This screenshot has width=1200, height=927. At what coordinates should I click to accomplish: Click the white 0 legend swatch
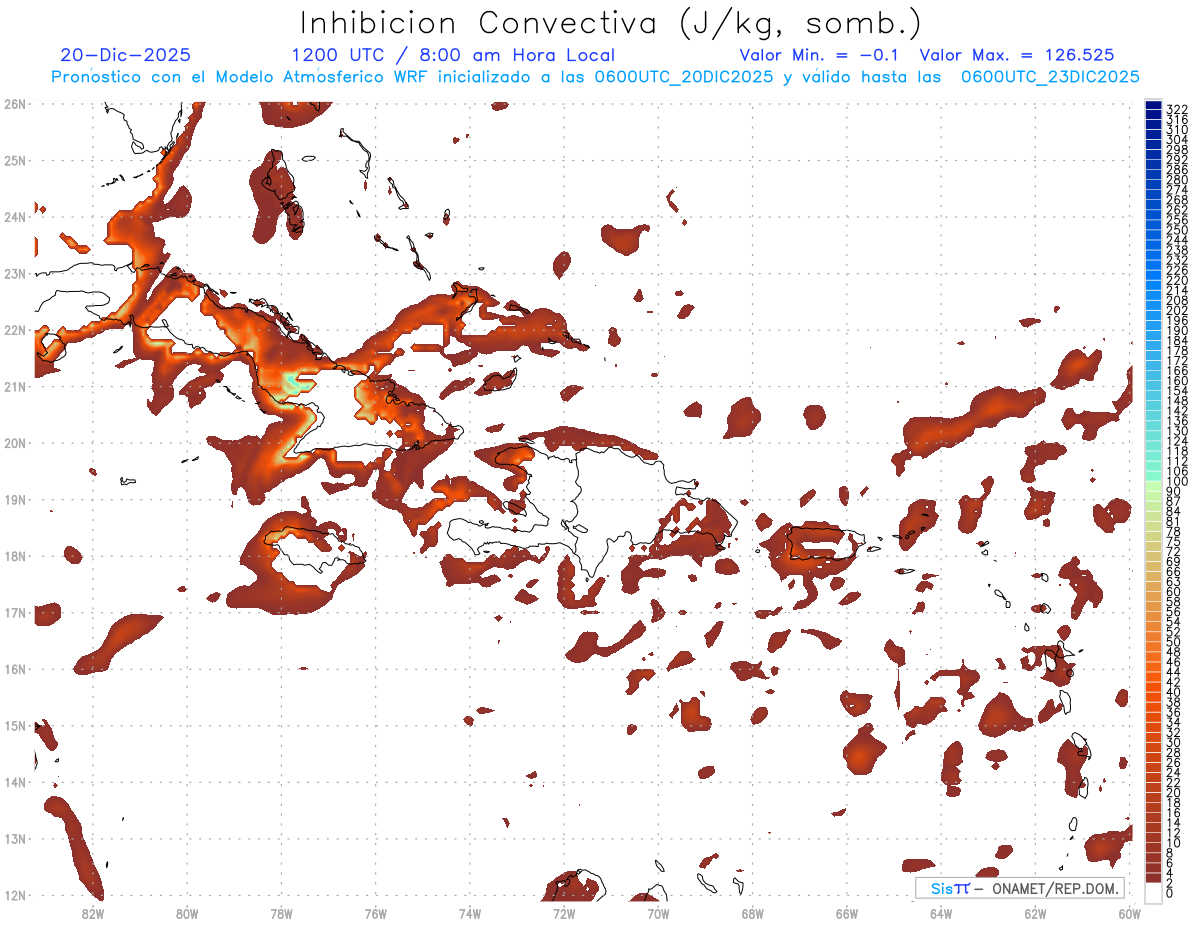coord(1153,894)
